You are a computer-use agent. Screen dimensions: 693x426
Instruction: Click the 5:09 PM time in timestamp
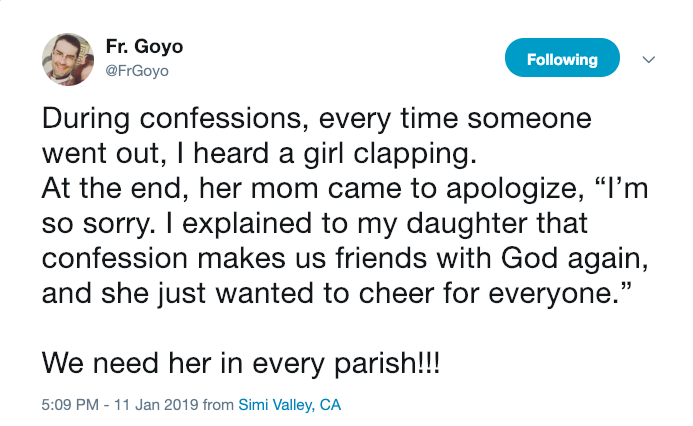tap(68, 405)
